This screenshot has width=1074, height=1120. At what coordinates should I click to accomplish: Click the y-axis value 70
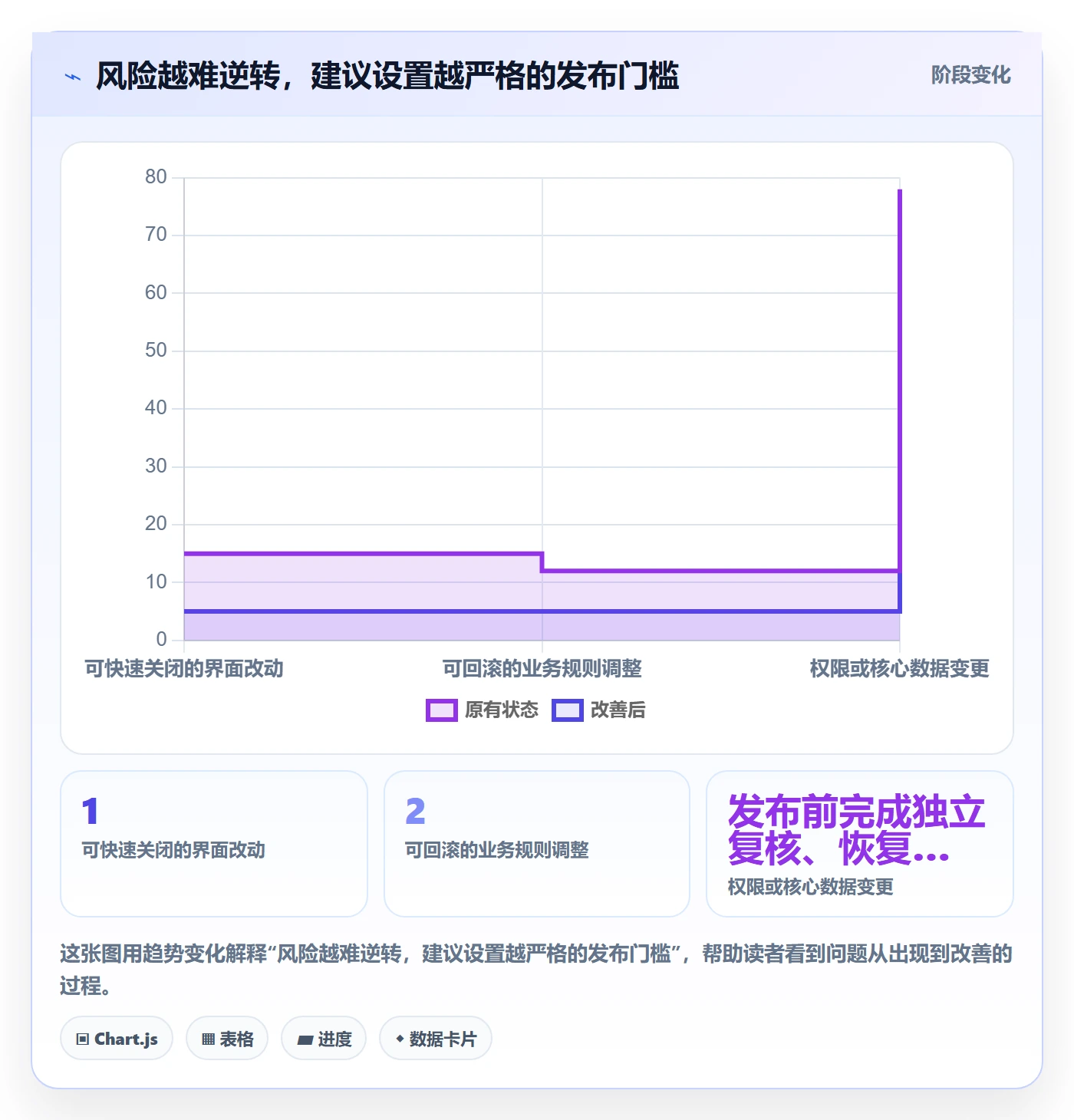click(x=156, y=235)
